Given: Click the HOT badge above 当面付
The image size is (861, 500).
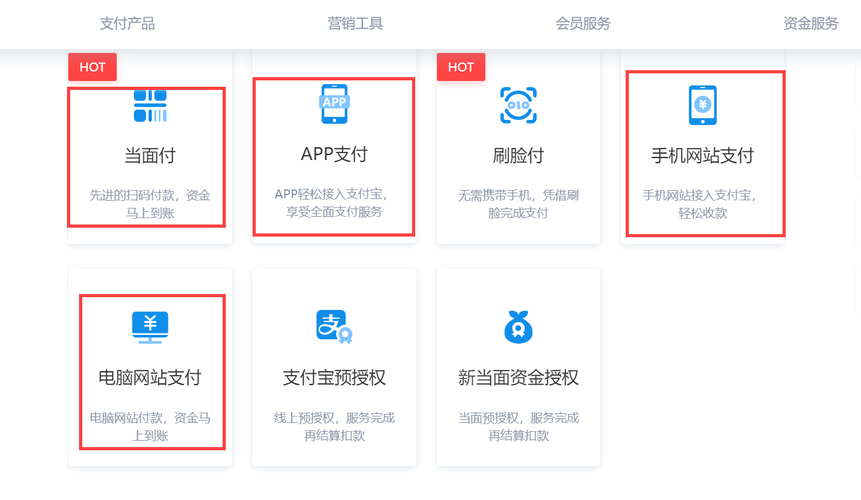Looking at the screenshot, I should point(92,67).
